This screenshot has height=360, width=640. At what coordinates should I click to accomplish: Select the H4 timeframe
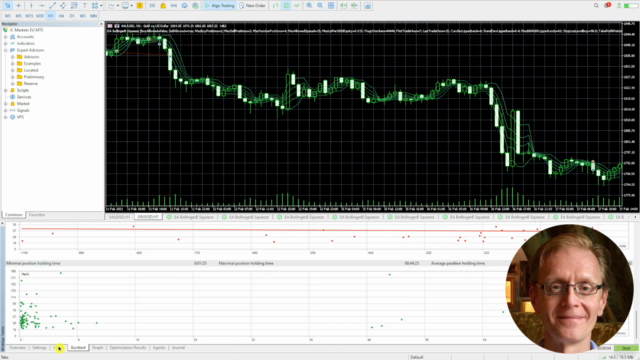point(61,16)
